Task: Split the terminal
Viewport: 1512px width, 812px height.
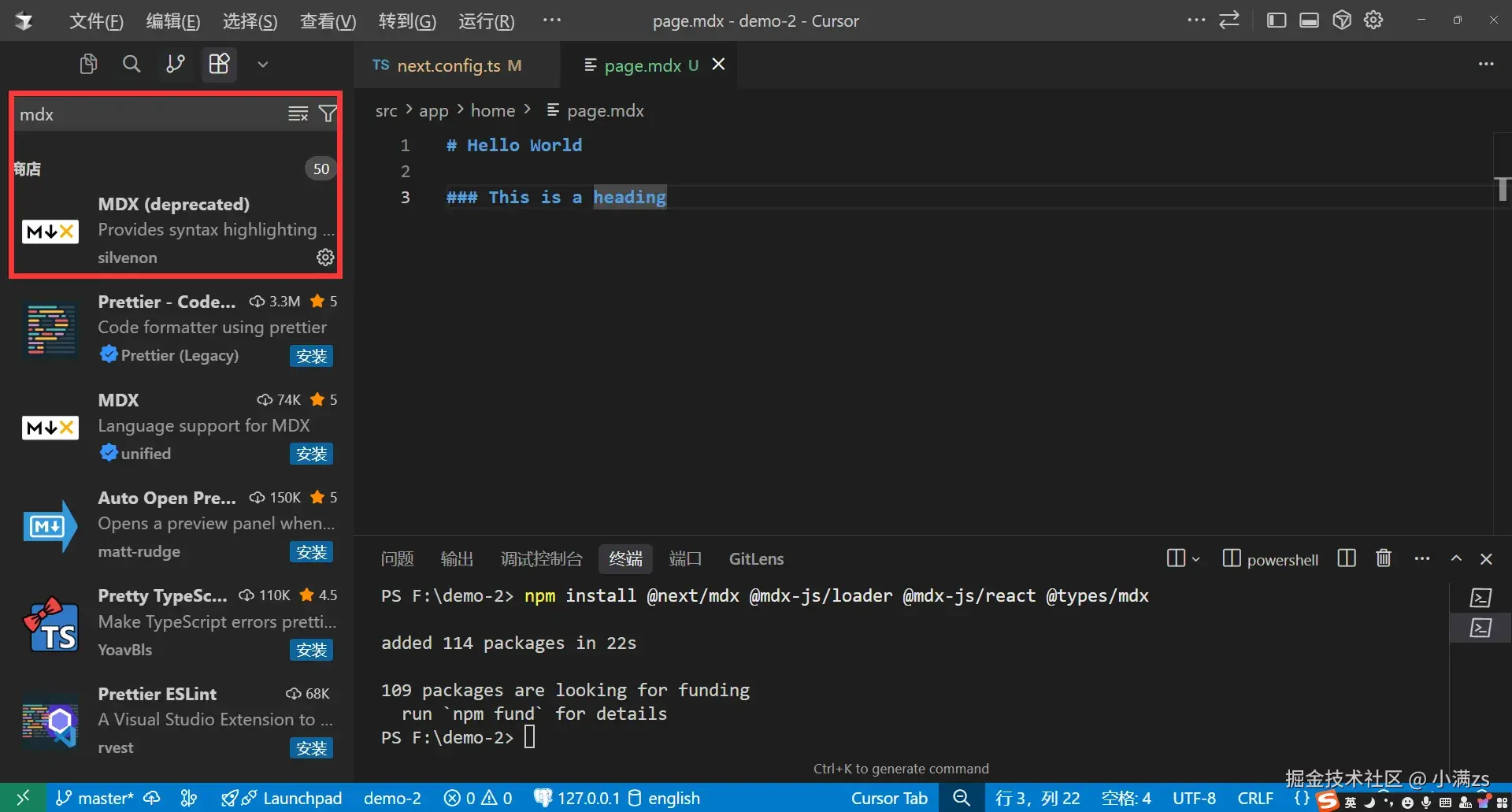Action: point(1347,558)
